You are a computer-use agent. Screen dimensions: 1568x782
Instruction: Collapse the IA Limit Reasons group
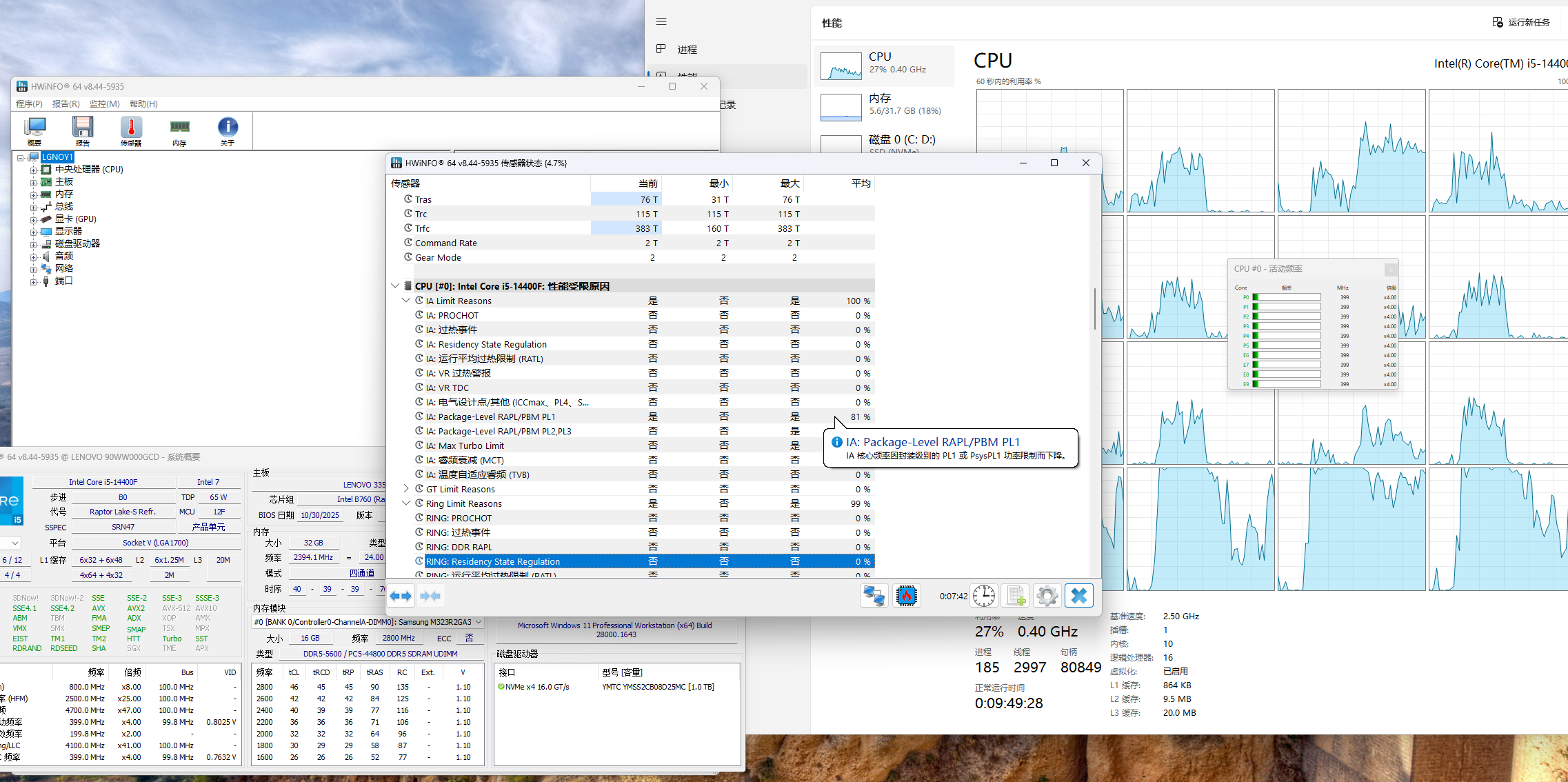coord(406,301)
